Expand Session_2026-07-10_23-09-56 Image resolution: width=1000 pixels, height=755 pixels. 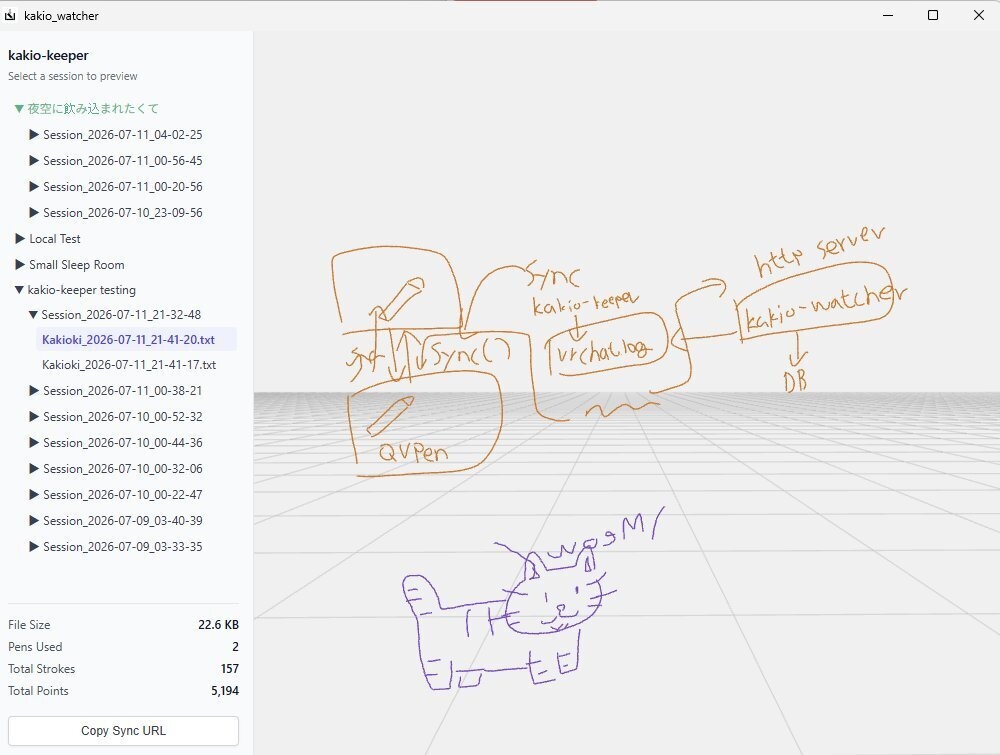coord(116,212)
